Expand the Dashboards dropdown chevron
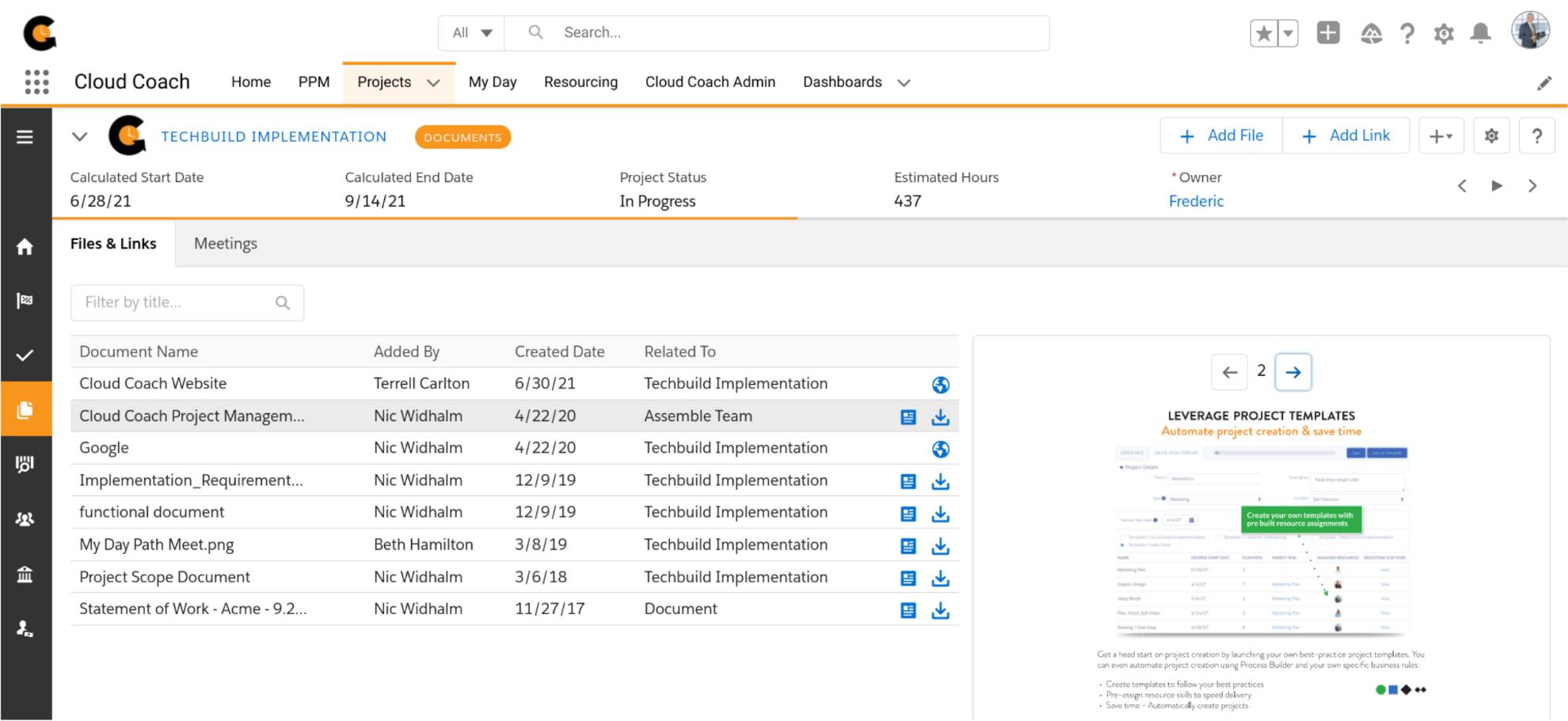Screen dimensions: 1568x721 point(904,82)
